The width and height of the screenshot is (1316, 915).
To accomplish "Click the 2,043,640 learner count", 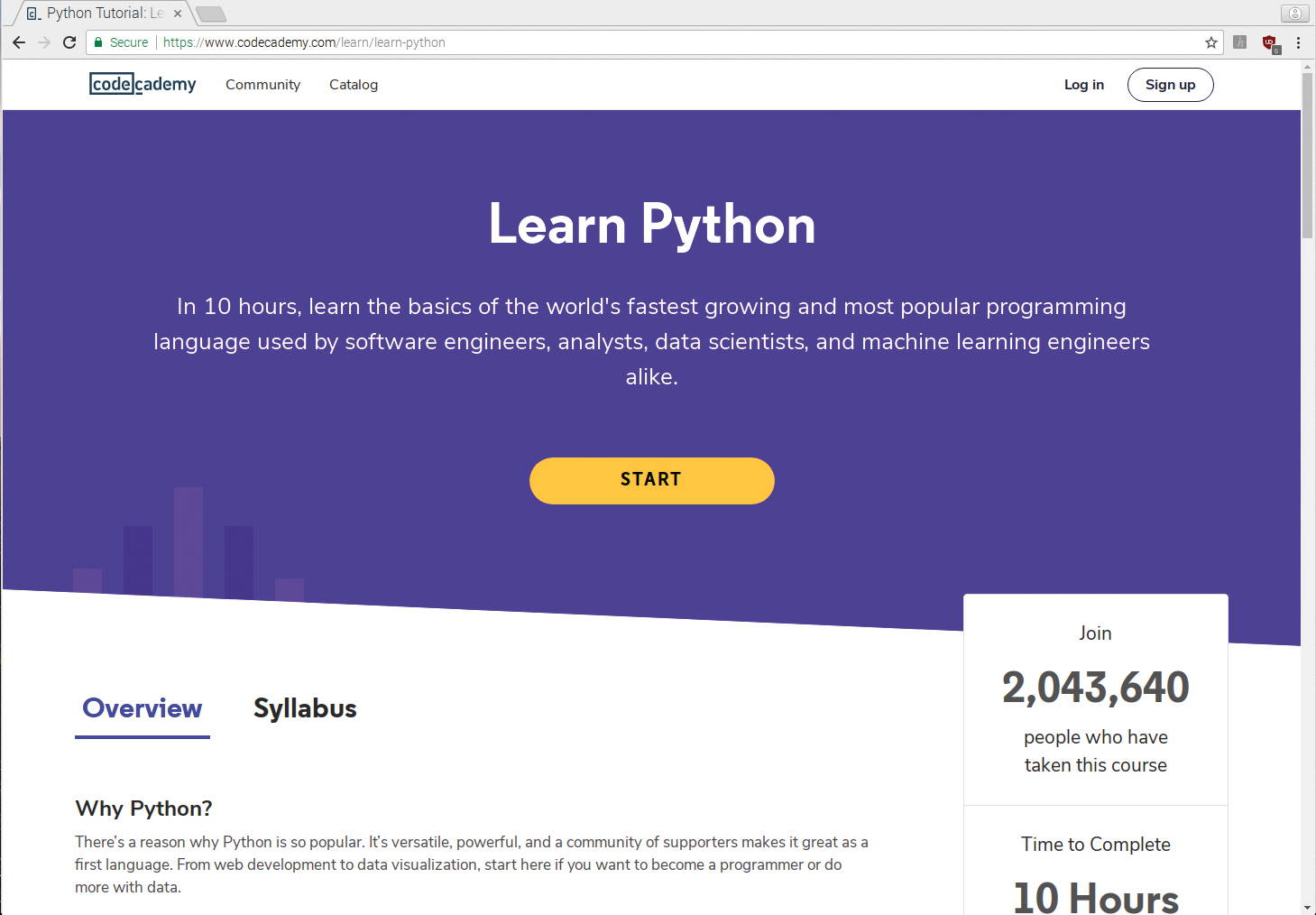I will (1095, 688).
